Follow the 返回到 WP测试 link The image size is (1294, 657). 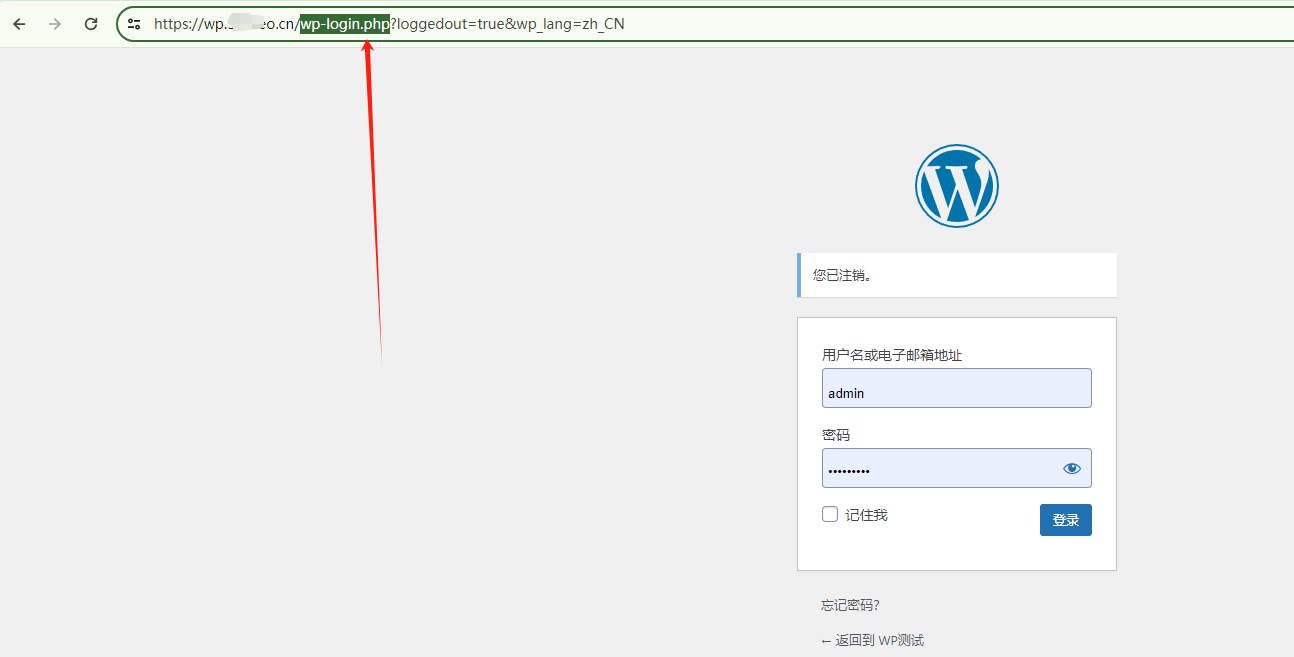872,640
